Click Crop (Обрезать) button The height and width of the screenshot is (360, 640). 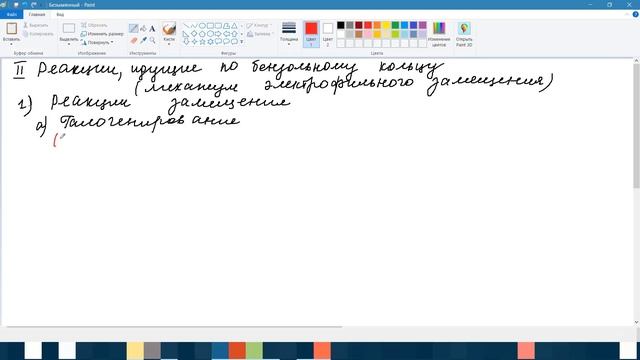pos(94,25)
